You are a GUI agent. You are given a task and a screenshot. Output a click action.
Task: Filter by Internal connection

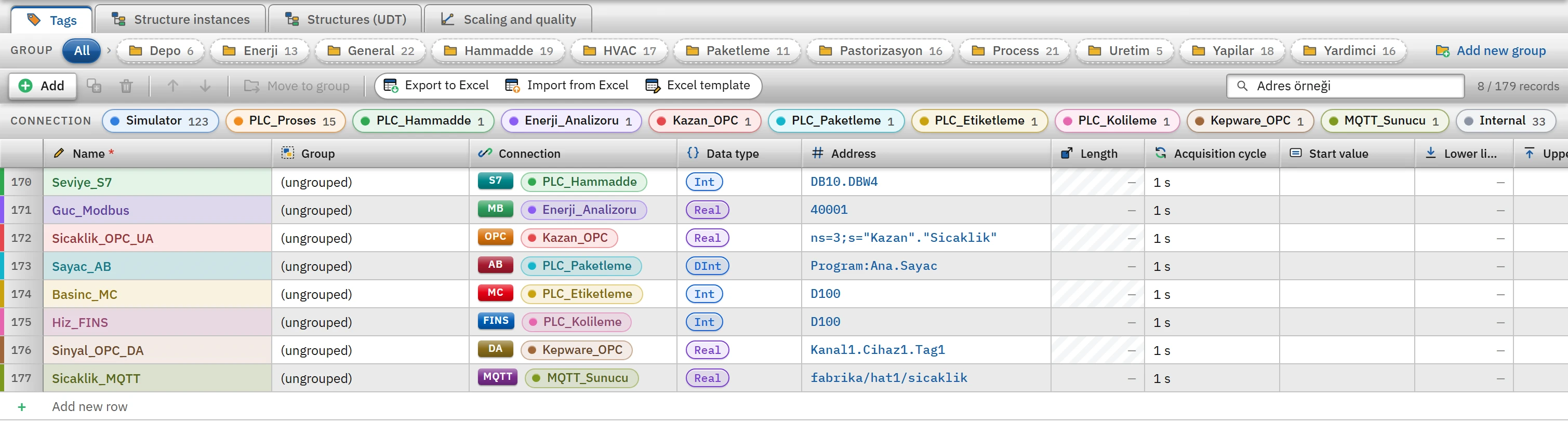1506,121
